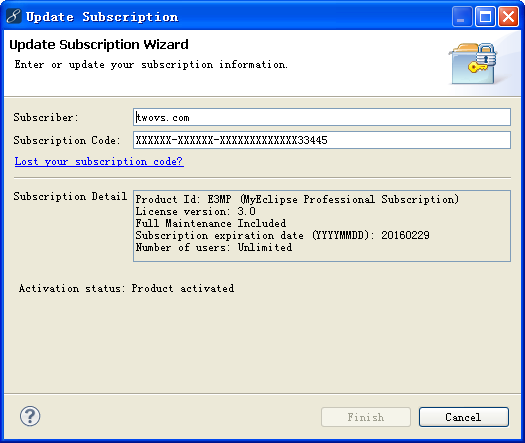Open the Lost your subscription code link
The height and width of the screenshot is (443, 525).
tap(99, 161)
